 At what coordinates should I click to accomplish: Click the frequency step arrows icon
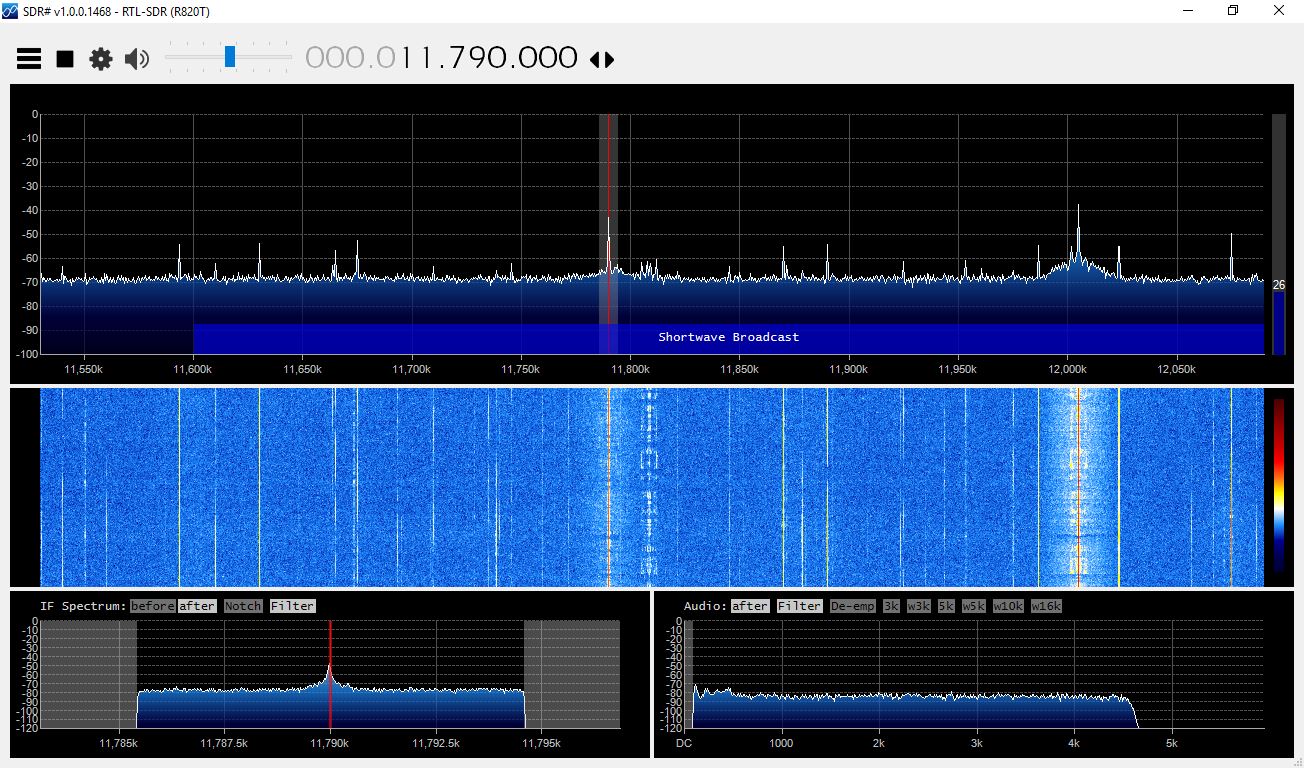602,59
